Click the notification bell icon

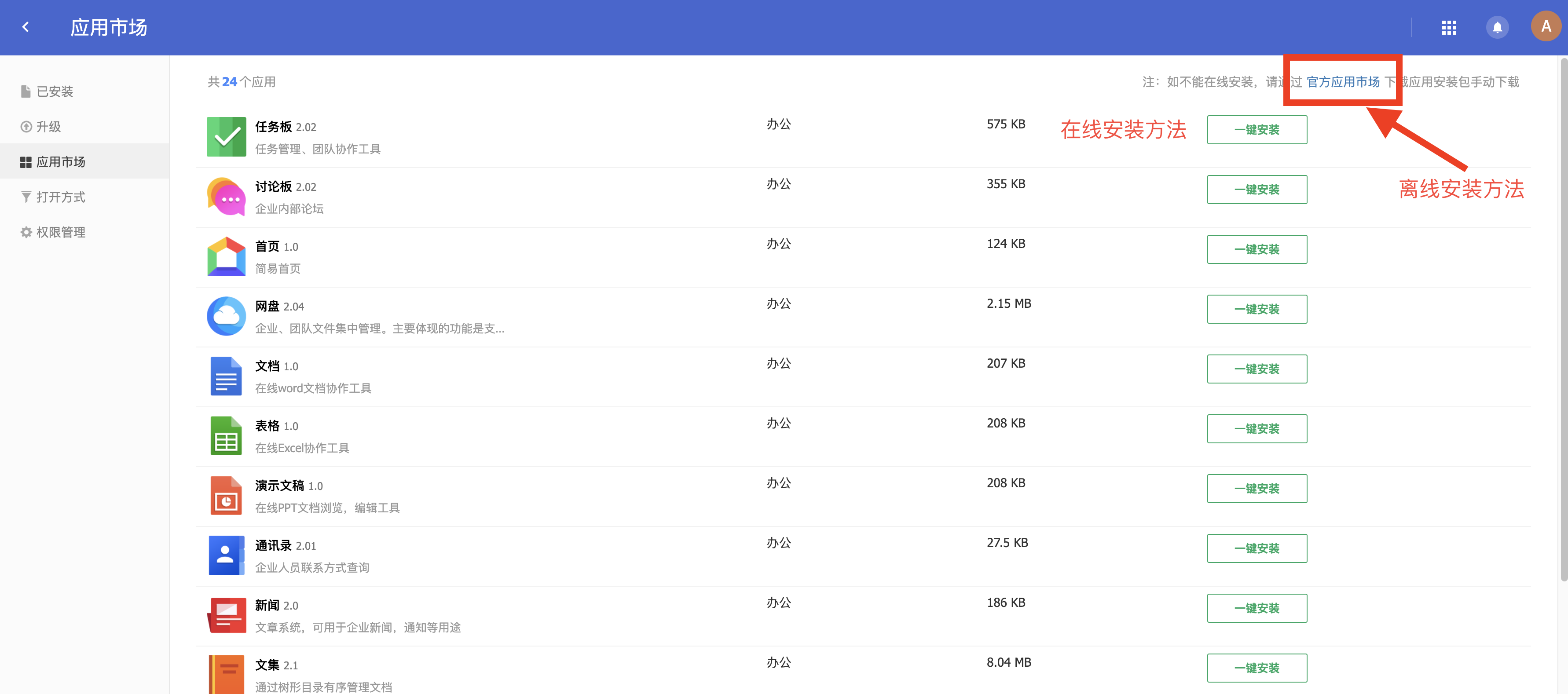tap(1498, 27)
